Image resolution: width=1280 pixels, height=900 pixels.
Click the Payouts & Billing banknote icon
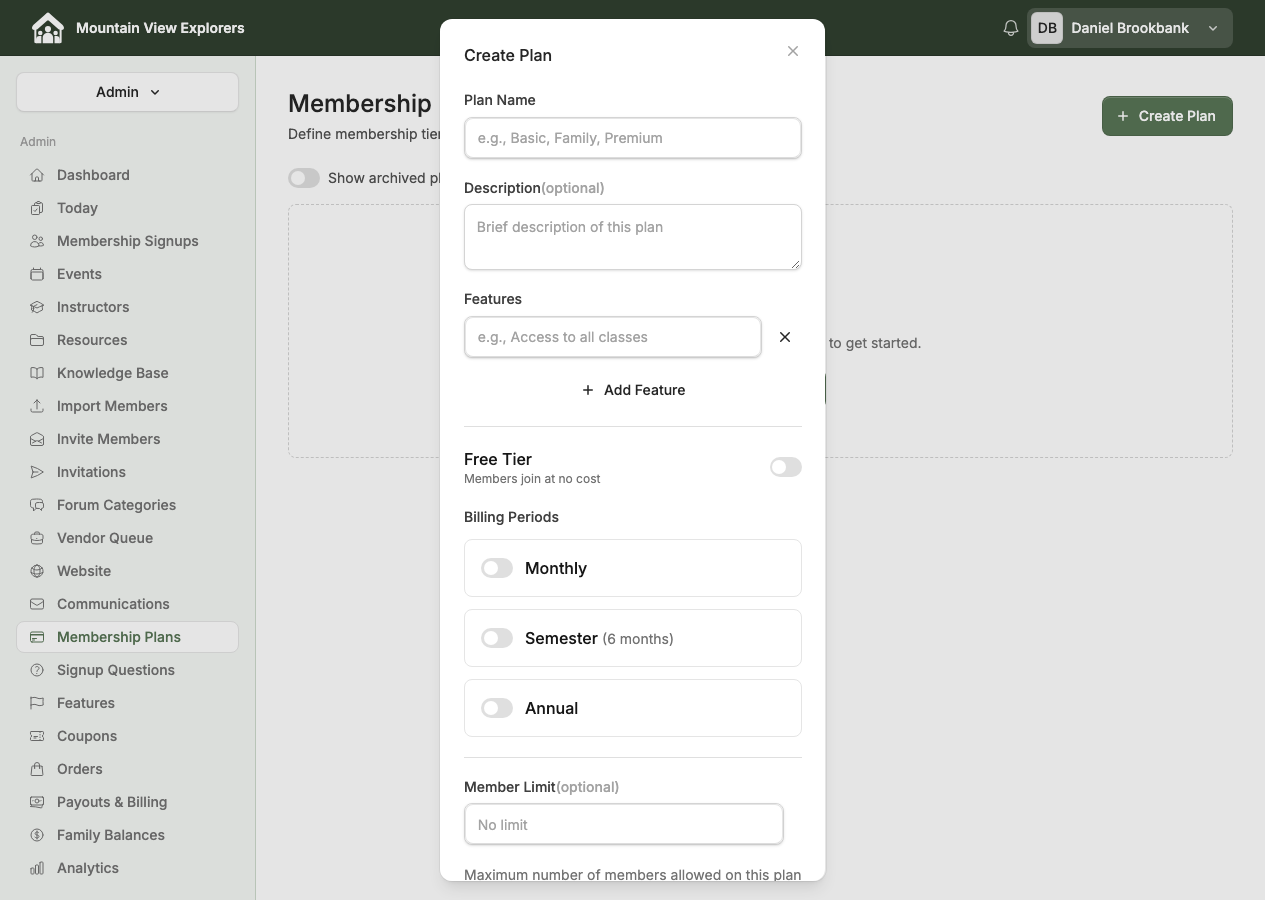(x=37, y=802)
